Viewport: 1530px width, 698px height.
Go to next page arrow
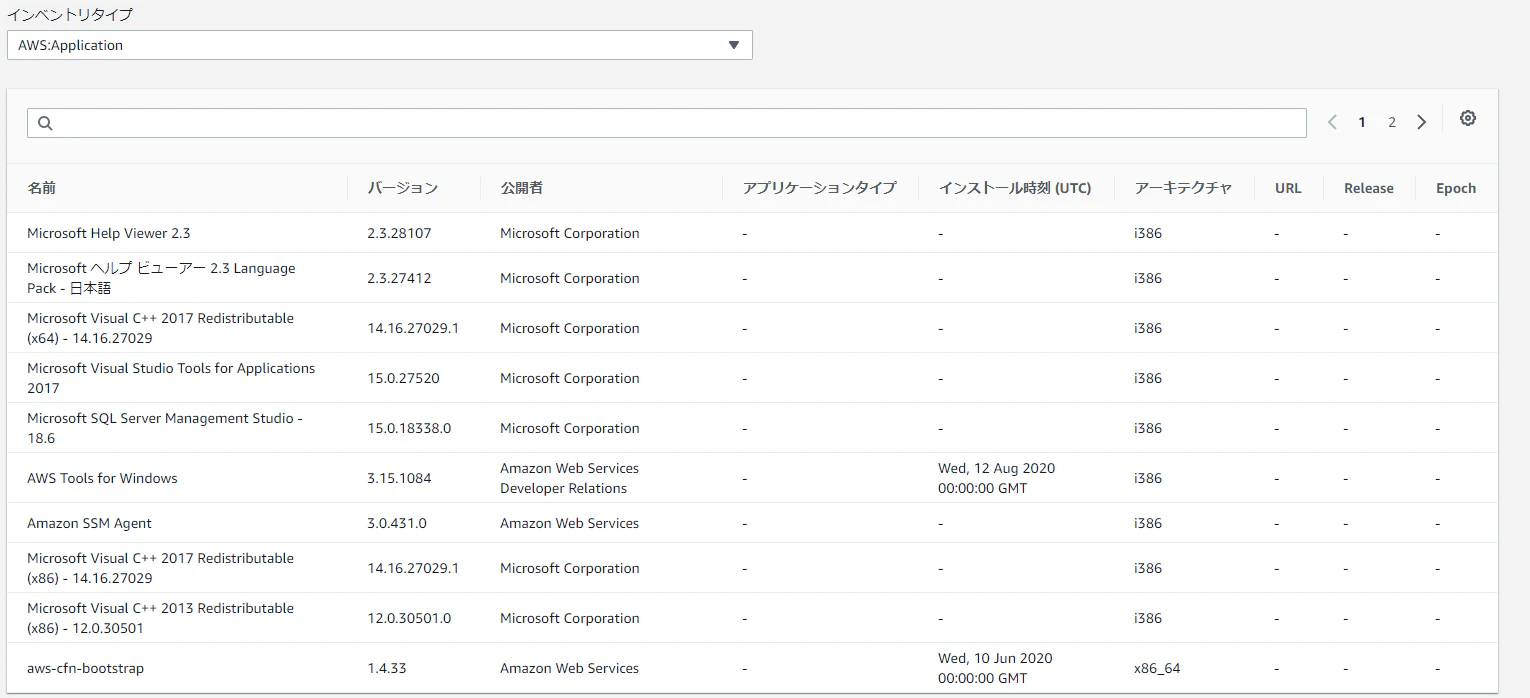(x=1422, y=122)
